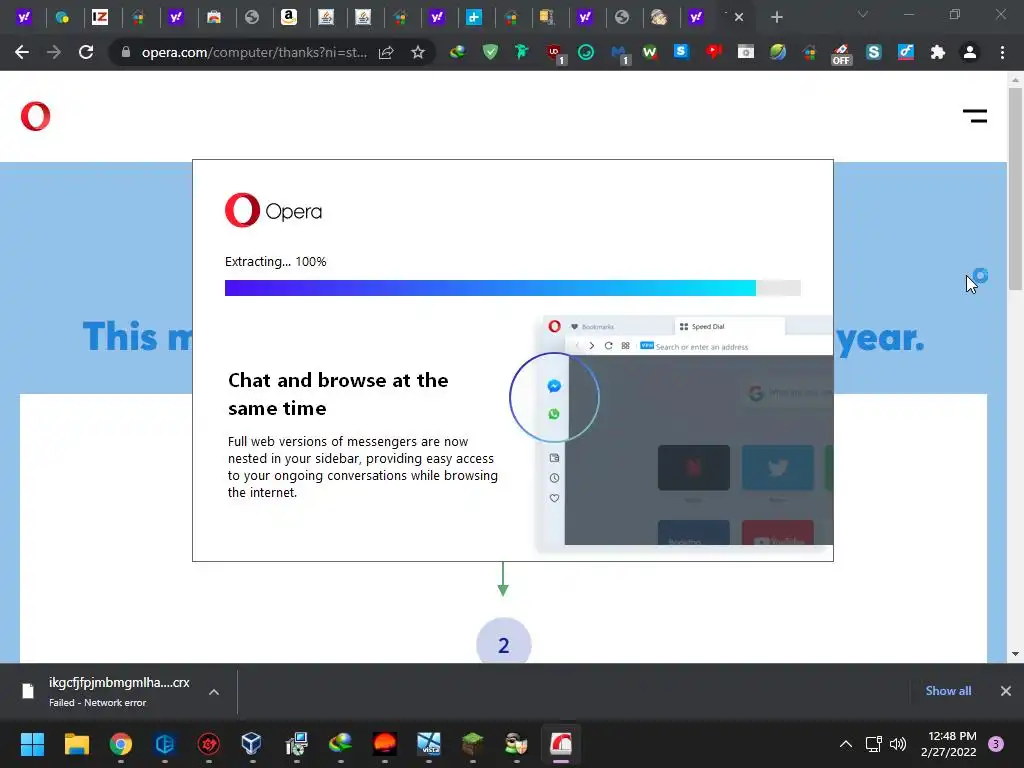1024x768 pixels.
Task: Click the address bar showing opera.com URL
Action: (x=253, y=52)
